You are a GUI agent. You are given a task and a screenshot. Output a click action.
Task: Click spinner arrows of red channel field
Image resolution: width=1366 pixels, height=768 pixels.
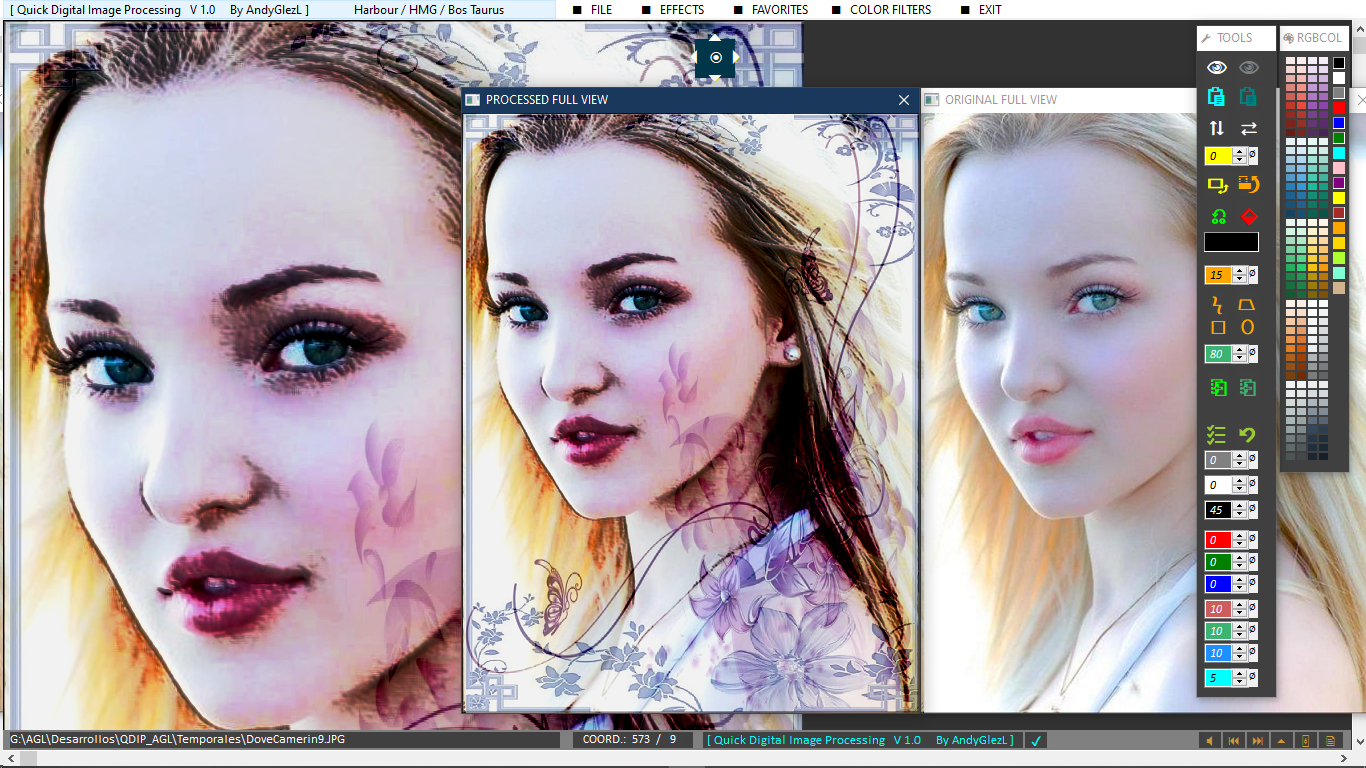pos(1240,540)
